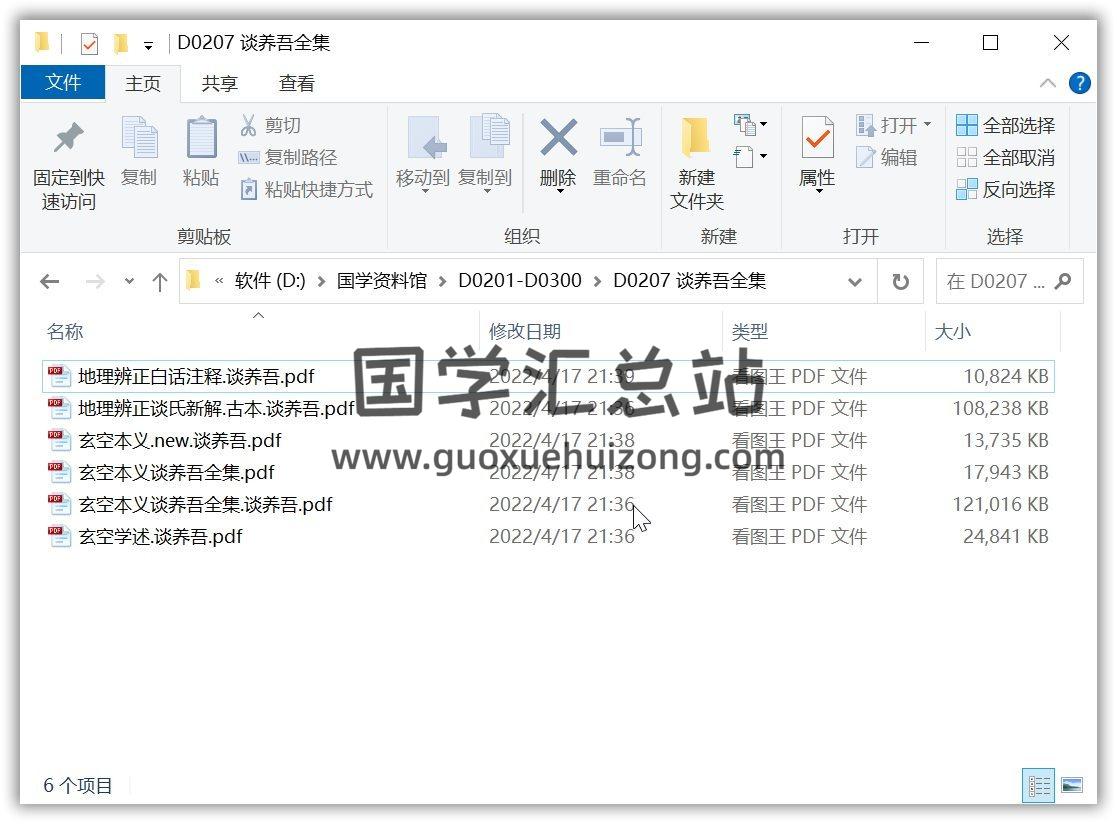Image resolution: width=1117 pixels, height=824 pixels.
Task: Click Select All (全部选择)
Action: pyautogui.click(x=1005, y=125)
